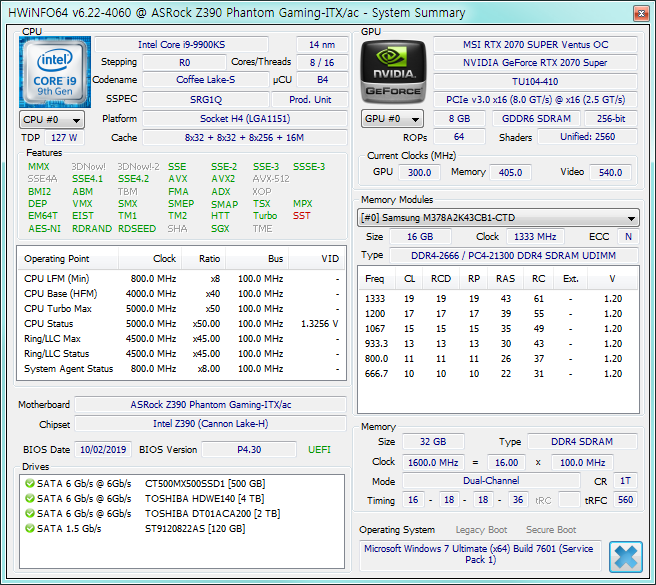
Task: Click the cache value 8x32 + 8x32 + 8x256 + 16M
Action: (x=245, y=138)
